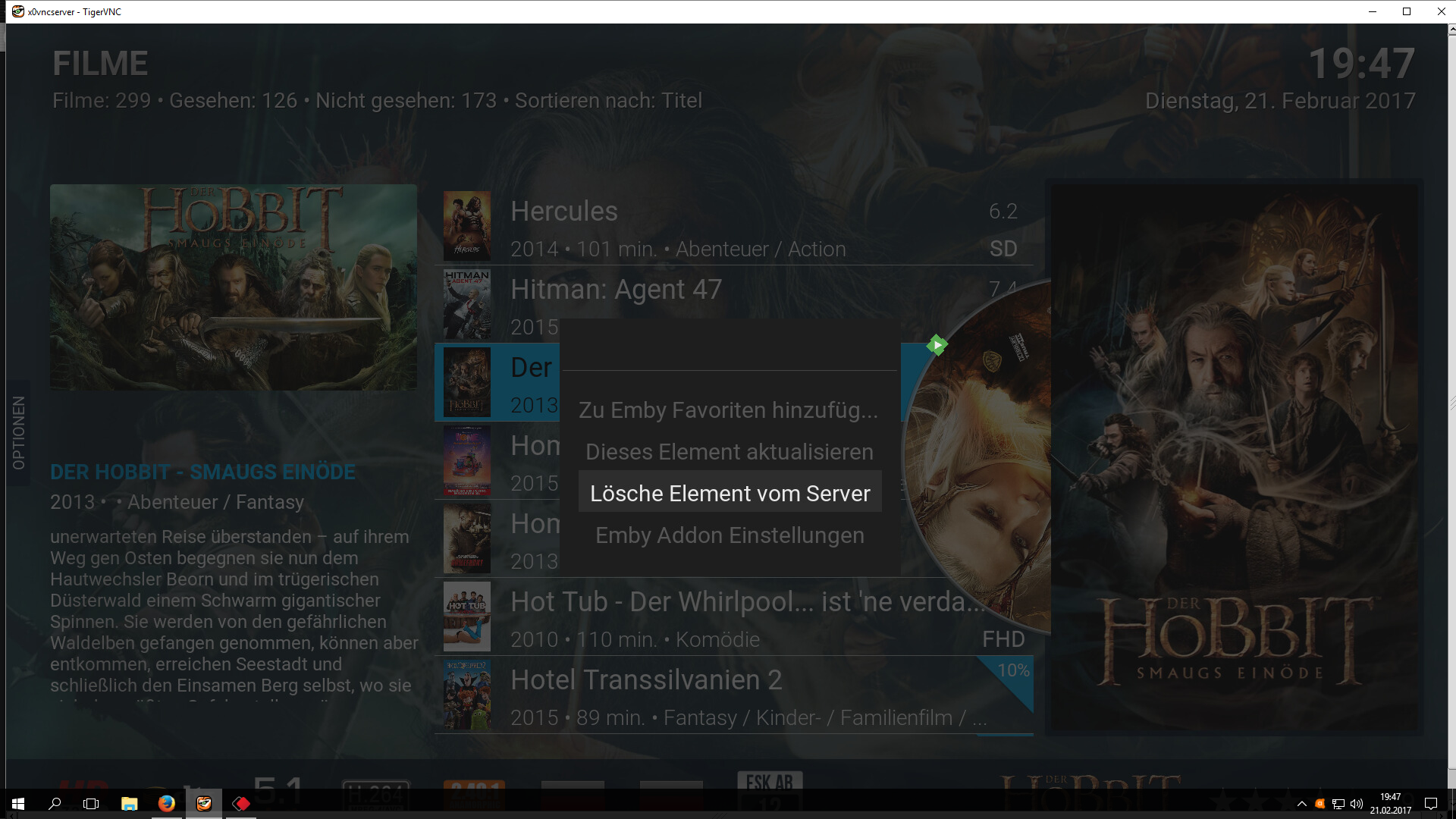The image size is (1456, 819).
Task: Click the Hitman Agent 47 poster thumbnail
Action: pos(467,304)
